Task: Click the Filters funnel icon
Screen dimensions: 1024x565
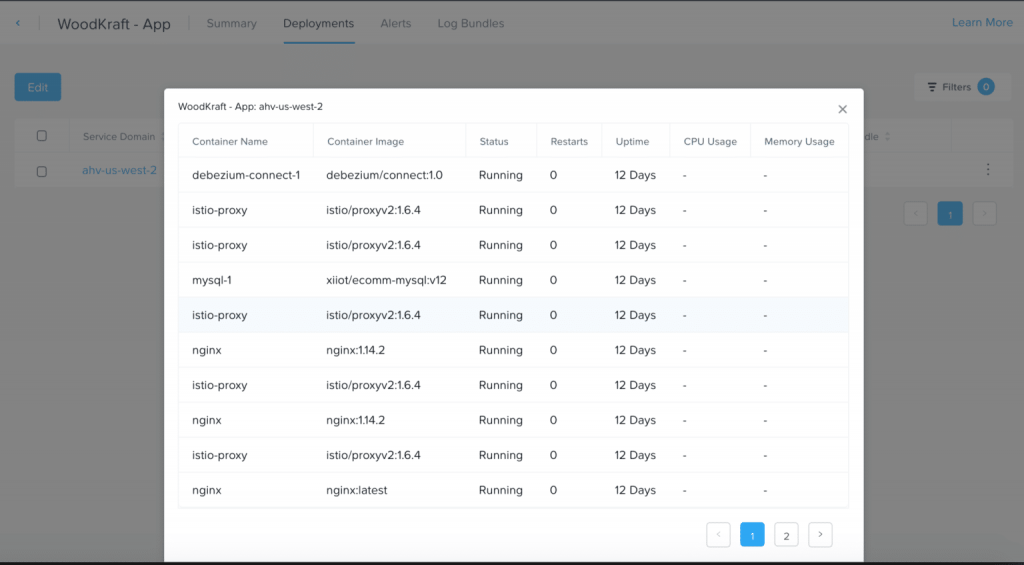Action: [932, 87]
